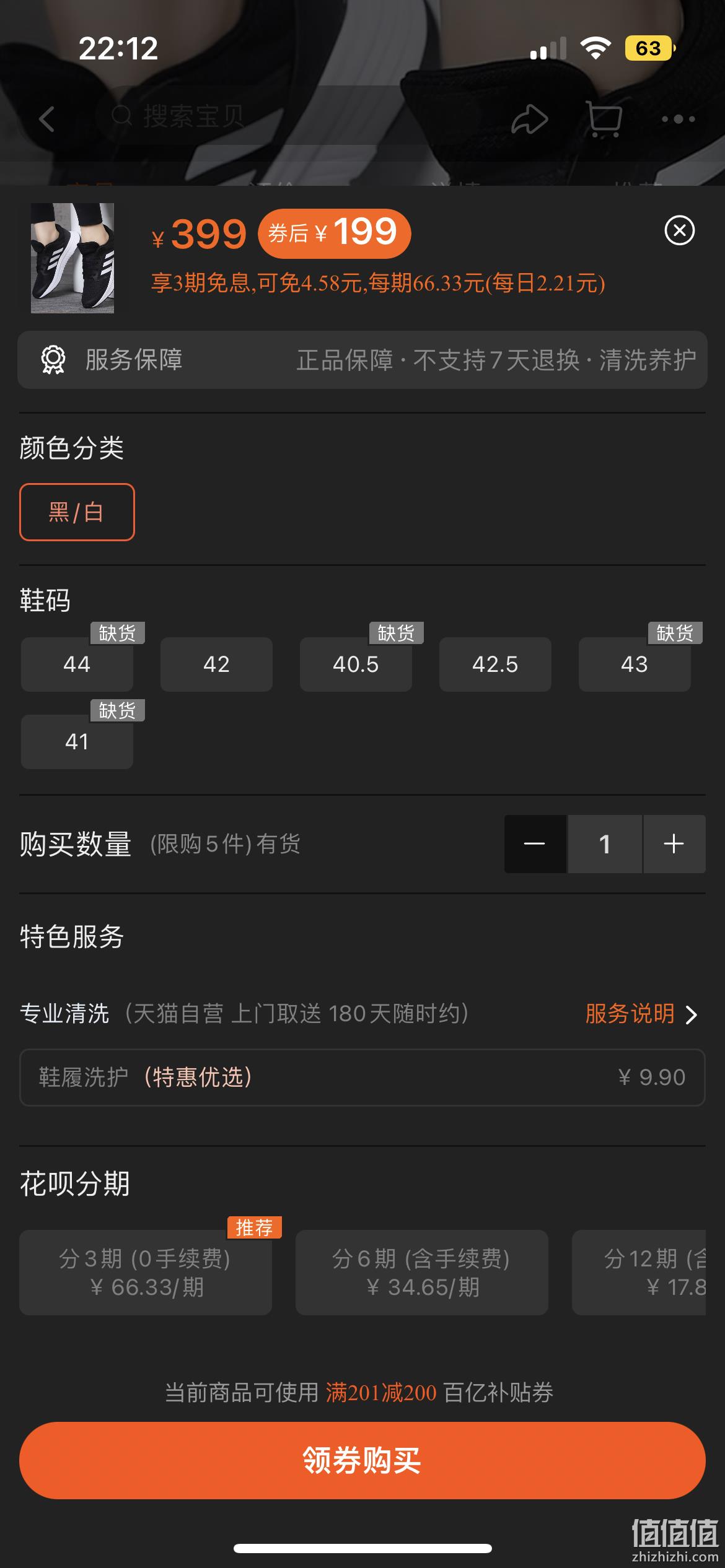Image resolution: width=725 pixels, height=1568 pixels.
Task: Select 分6期 installment plan
Action: (422, 1273)
